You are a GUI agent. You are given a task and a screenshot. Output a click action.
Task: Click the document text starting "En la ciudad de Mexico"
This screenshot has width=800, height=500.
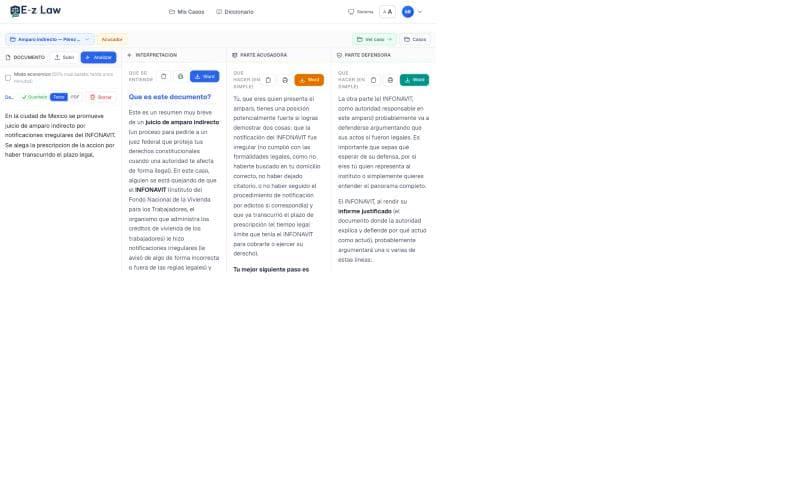coord(60,135)
